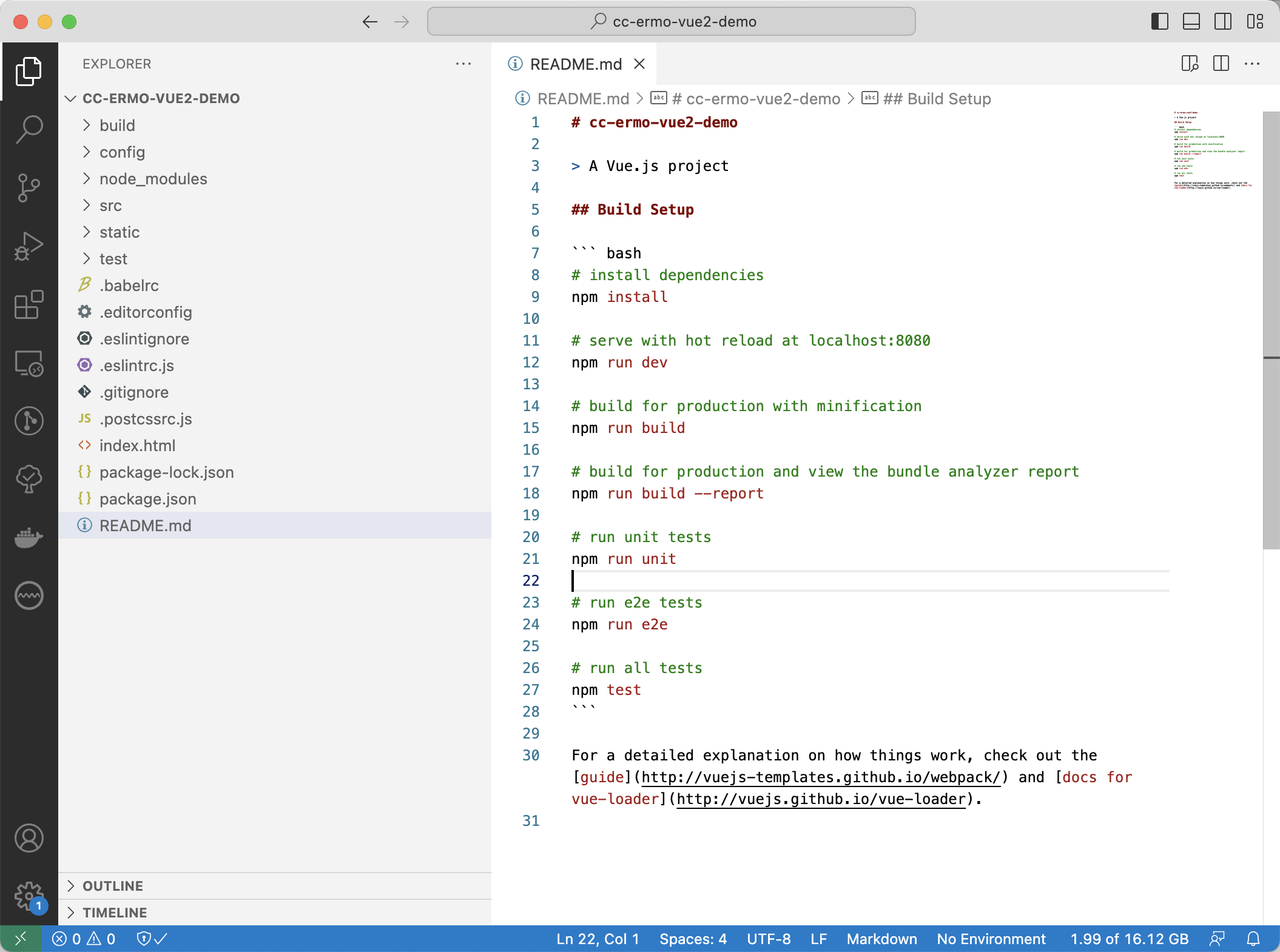Click '## Build Setup' breadcrumb
The width and height of the screenshot is (1280, 952).
[927, 98]
